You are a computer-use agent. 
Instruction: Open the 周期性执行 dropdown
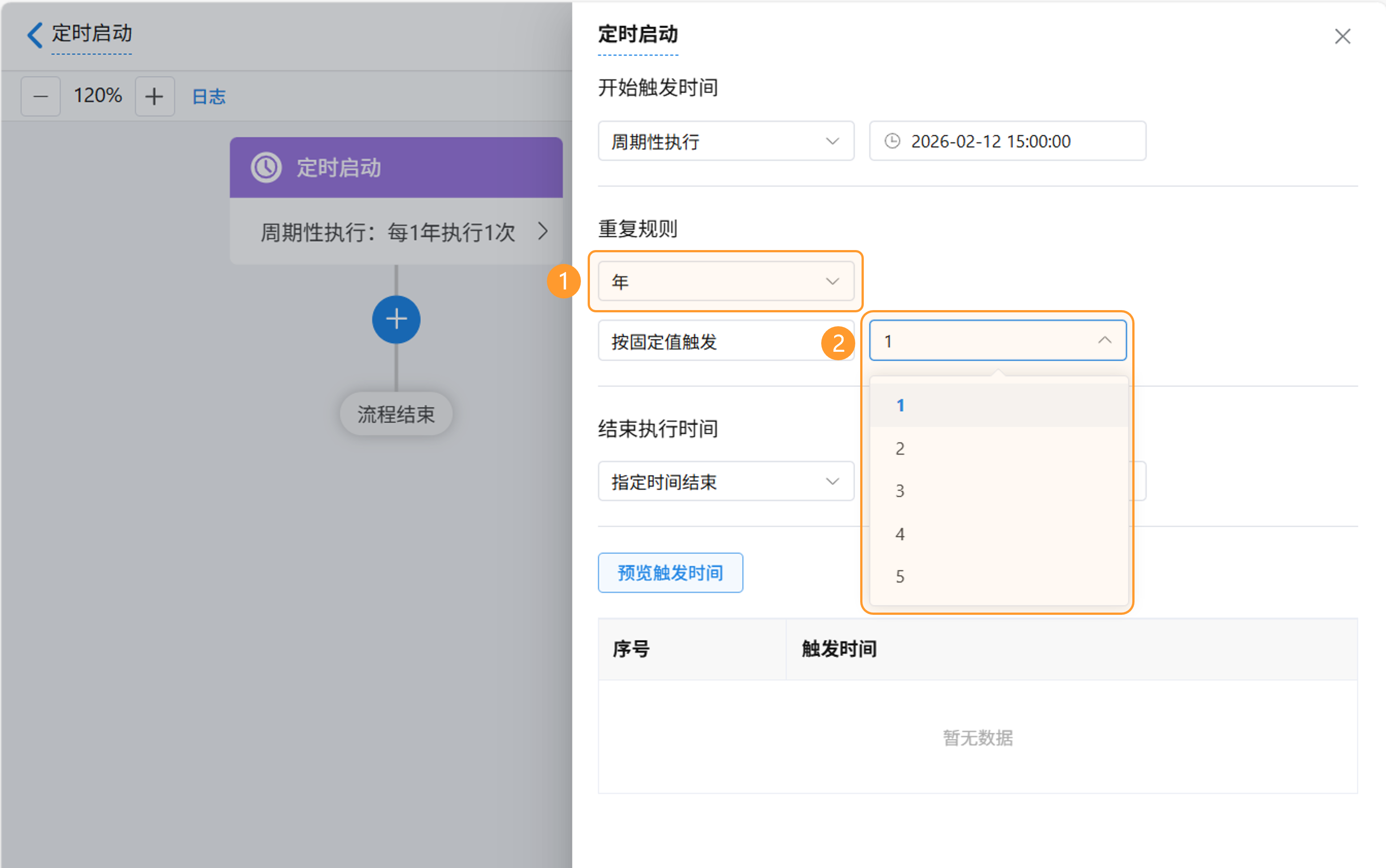point(725,141)
